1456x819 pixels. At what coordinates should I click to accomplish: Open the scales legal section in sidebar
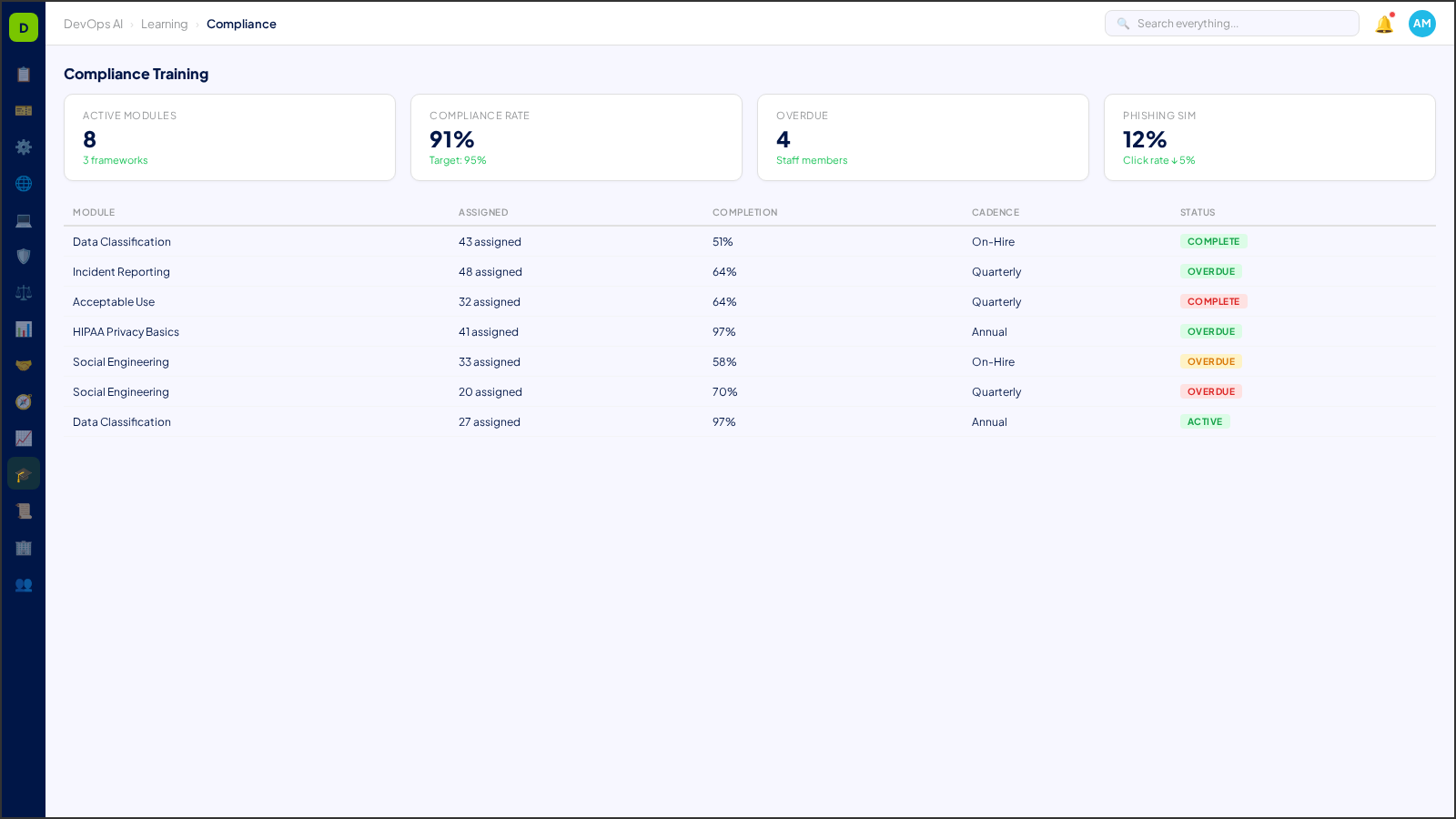(24, 292)
